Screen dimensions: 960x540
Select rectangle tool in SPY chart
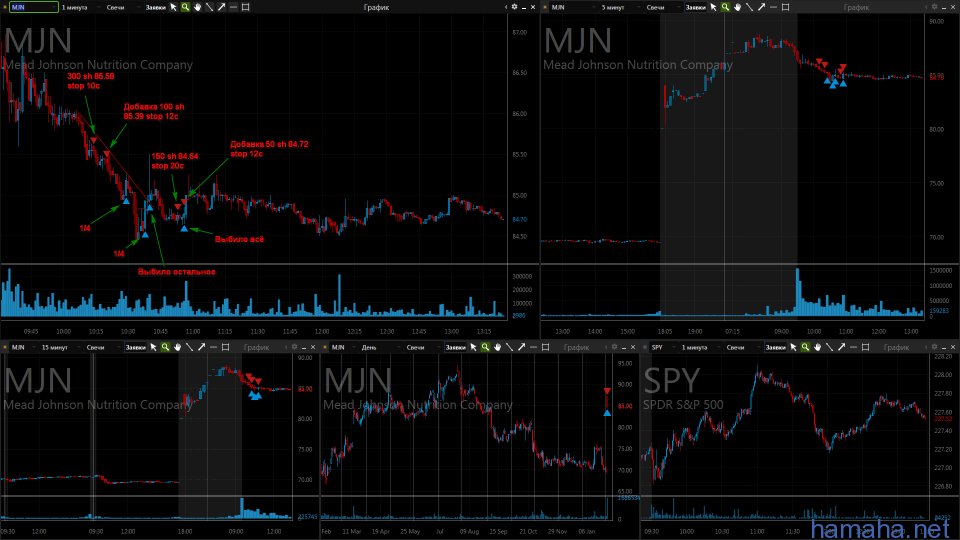pyautogui.click(x=866, y=347)
